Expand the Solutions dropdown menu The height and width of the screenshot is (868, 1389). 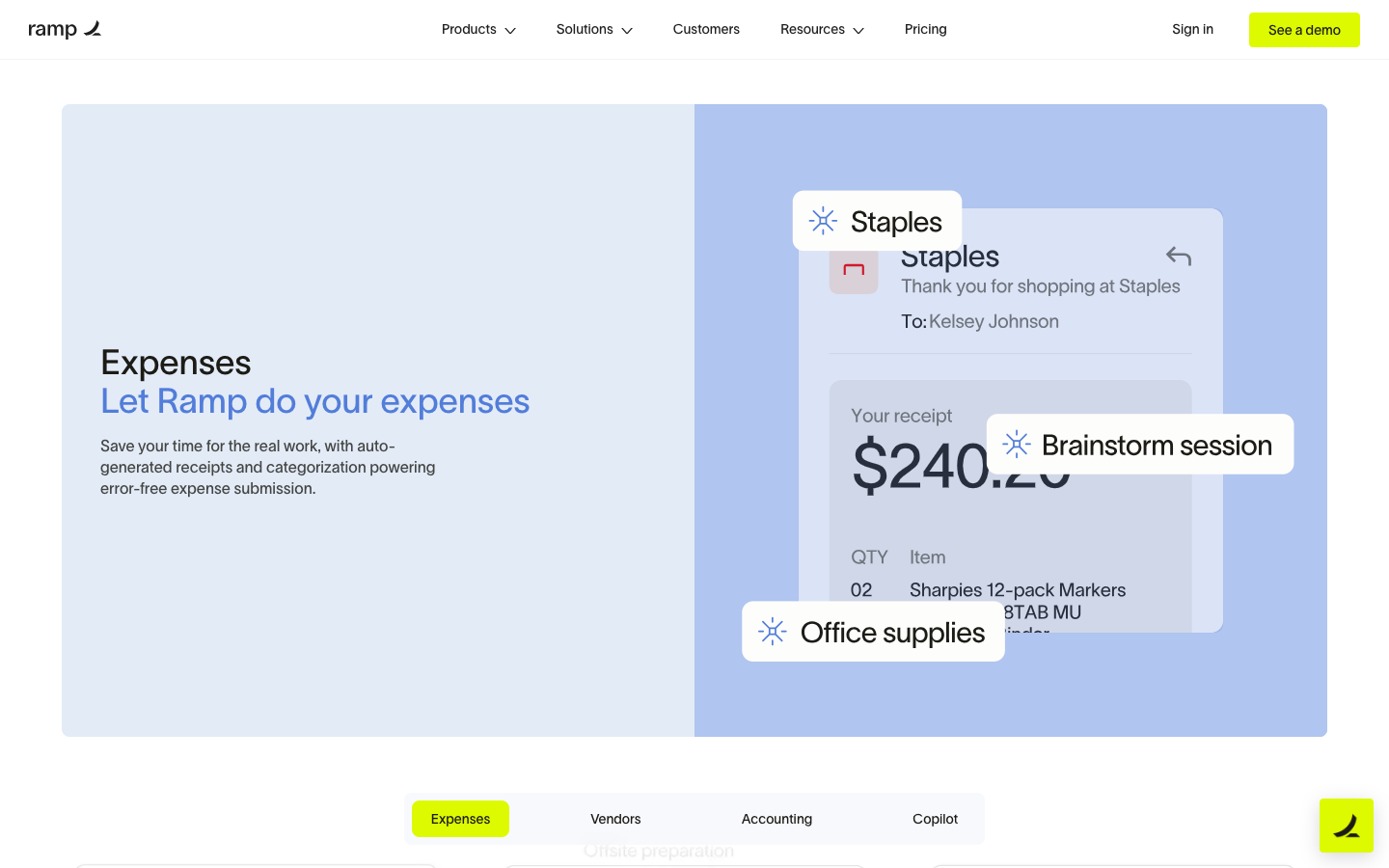(594, 30)
